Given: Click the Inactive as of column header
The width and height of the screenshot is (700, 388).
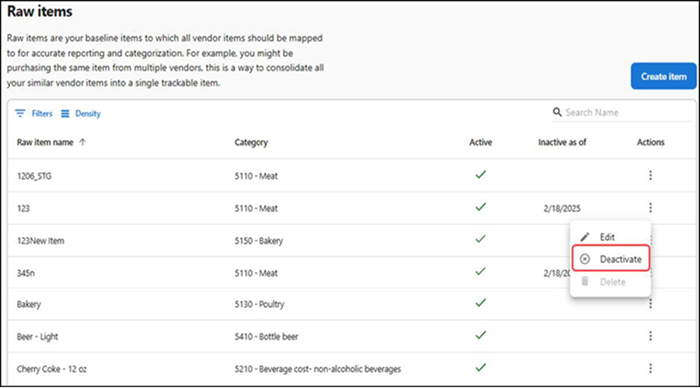Looking at the screenshot, I should [562, 142].
